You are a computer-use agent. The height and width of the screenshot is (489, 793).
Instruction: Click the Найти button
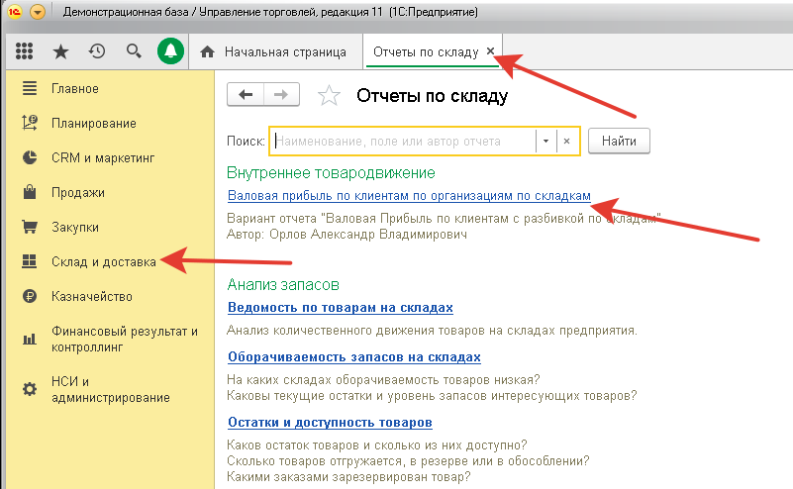619,142
